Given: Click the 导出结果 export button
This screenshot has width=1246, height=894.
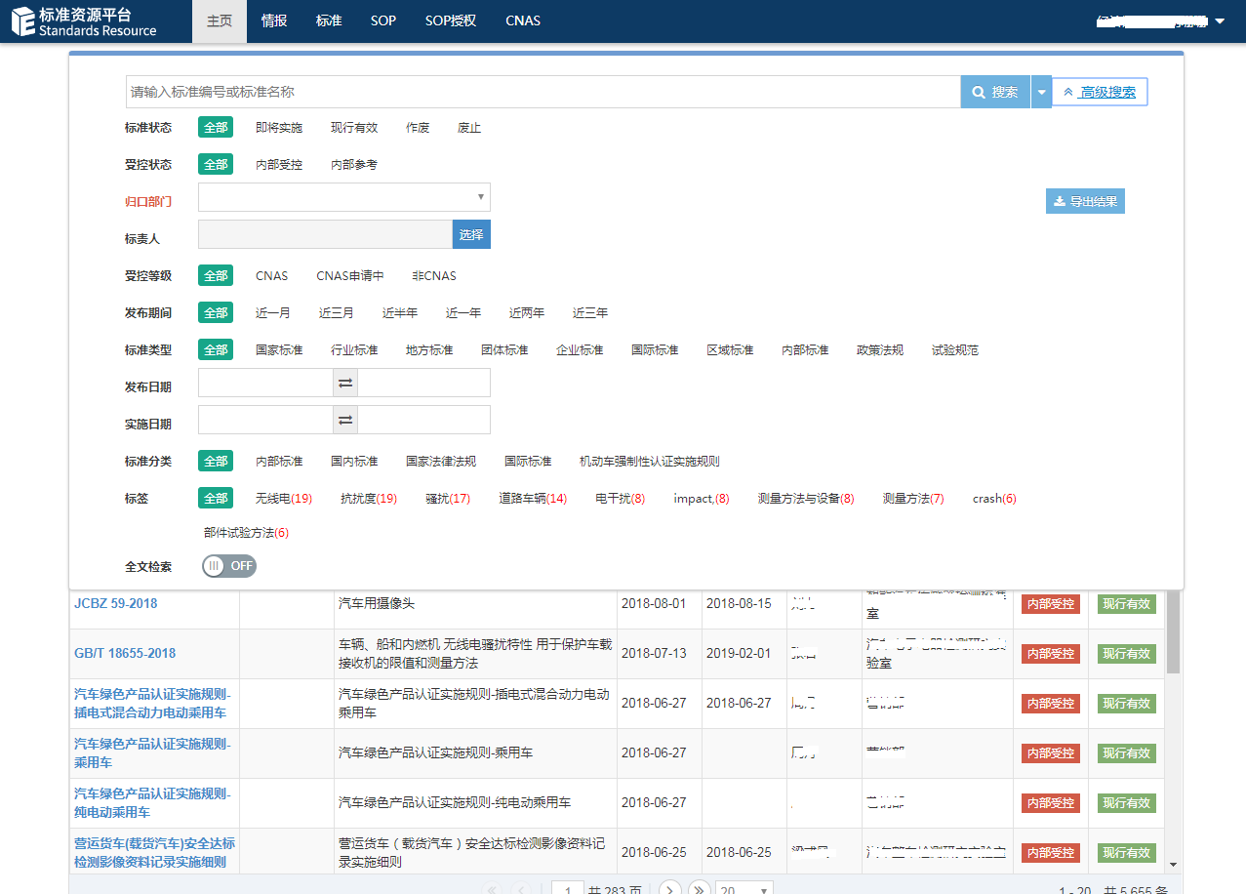Looking at the screenshot, I should click(1085, 201).
